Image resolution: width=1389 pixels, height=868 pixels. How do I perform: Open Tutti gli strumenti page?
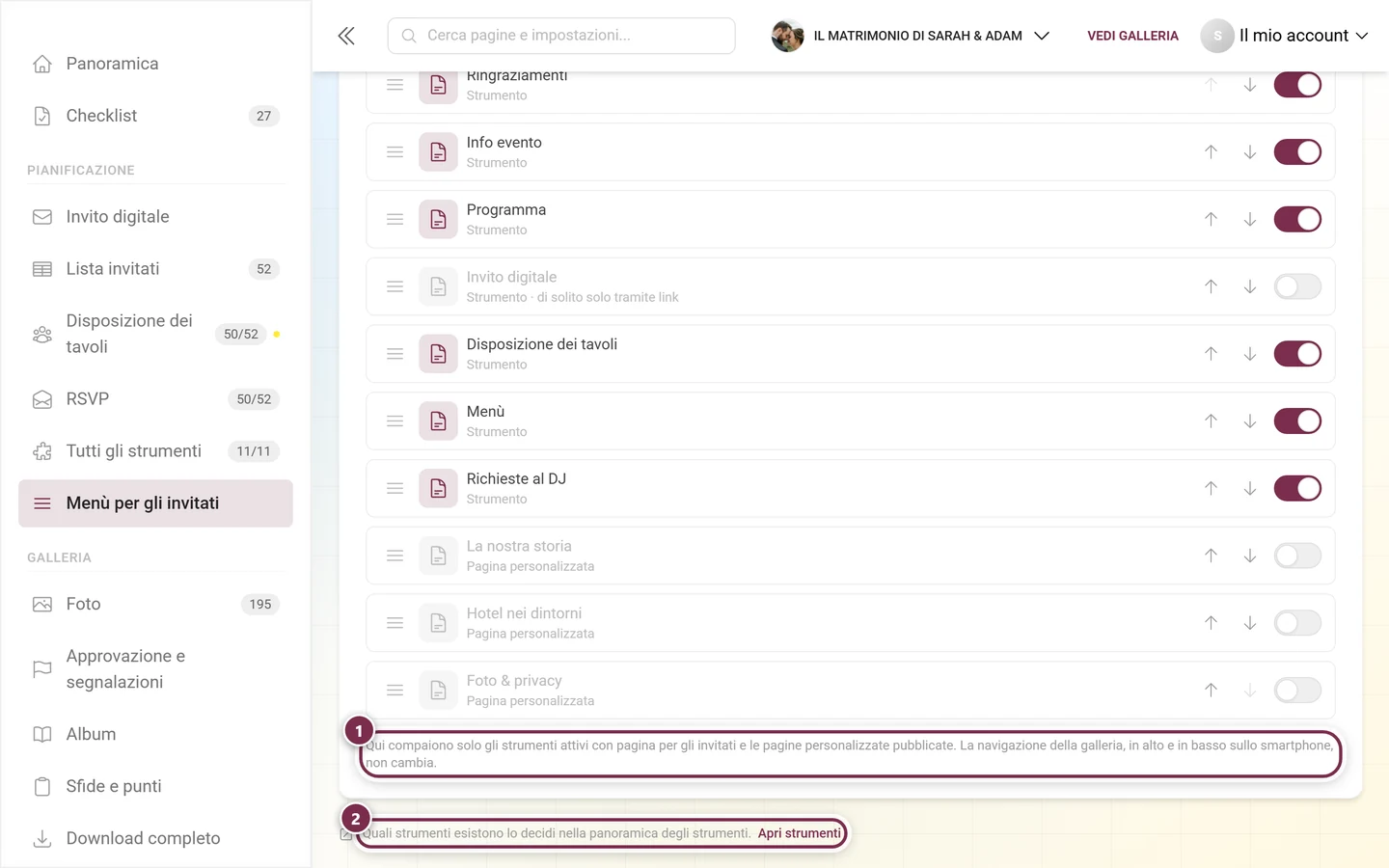coord(155,451)
